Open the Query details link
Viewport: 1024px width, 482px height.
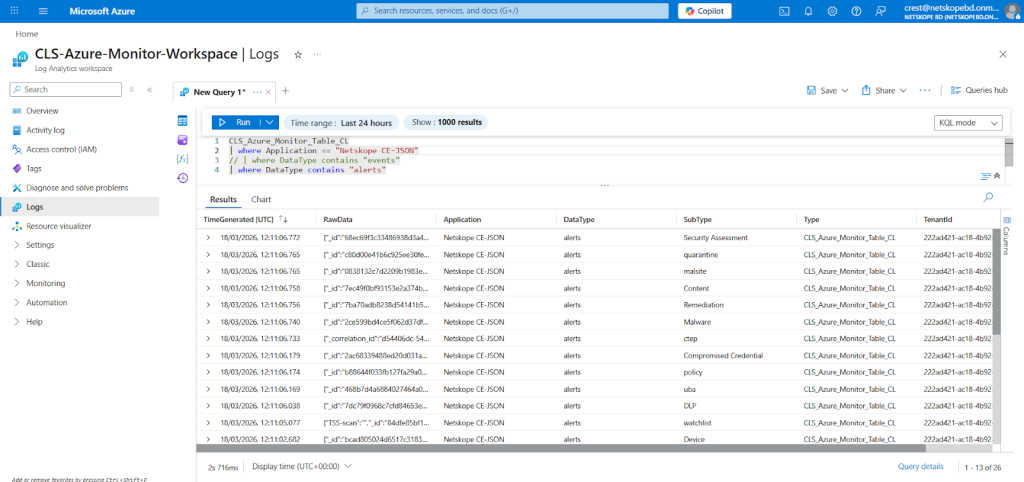pyautogui.click(x=920, y=466)
